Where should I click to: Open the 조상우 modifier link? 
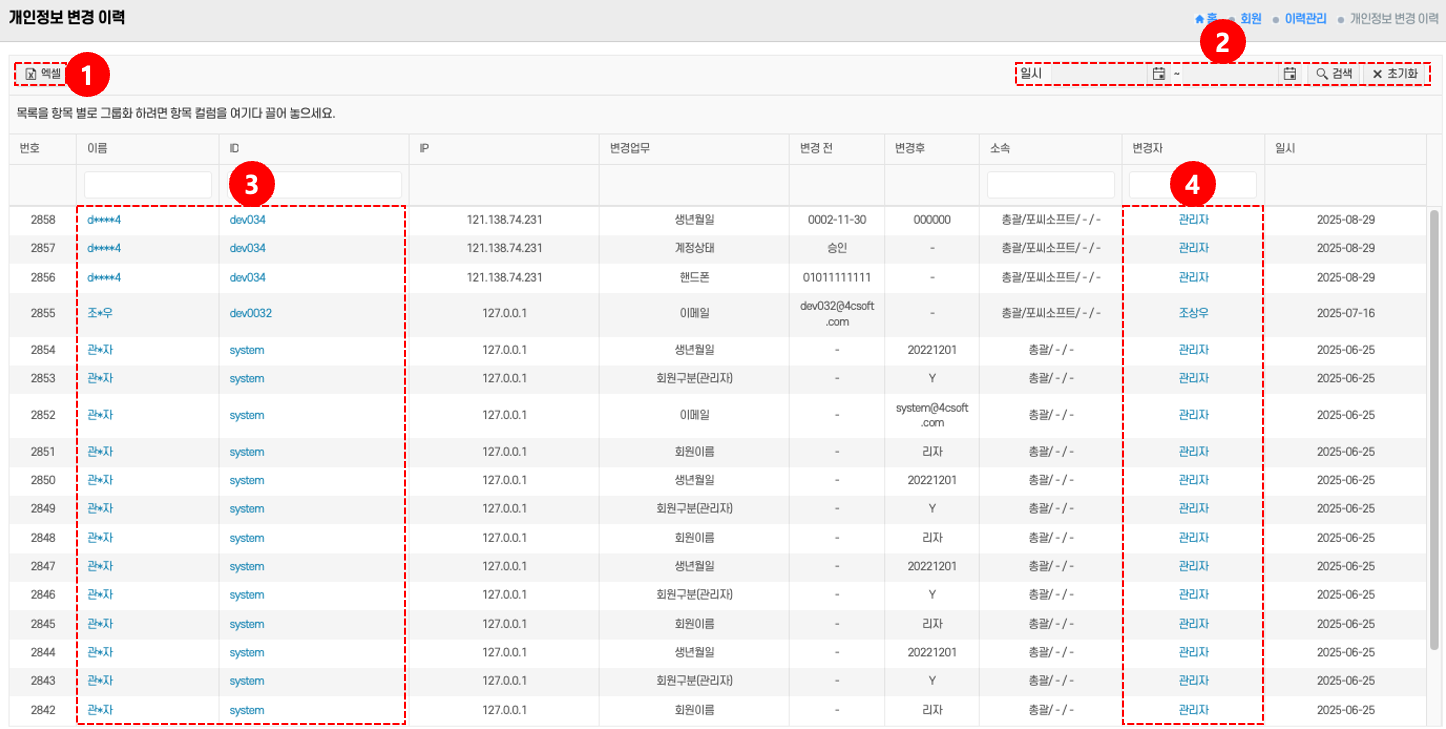pos(1193,313)
